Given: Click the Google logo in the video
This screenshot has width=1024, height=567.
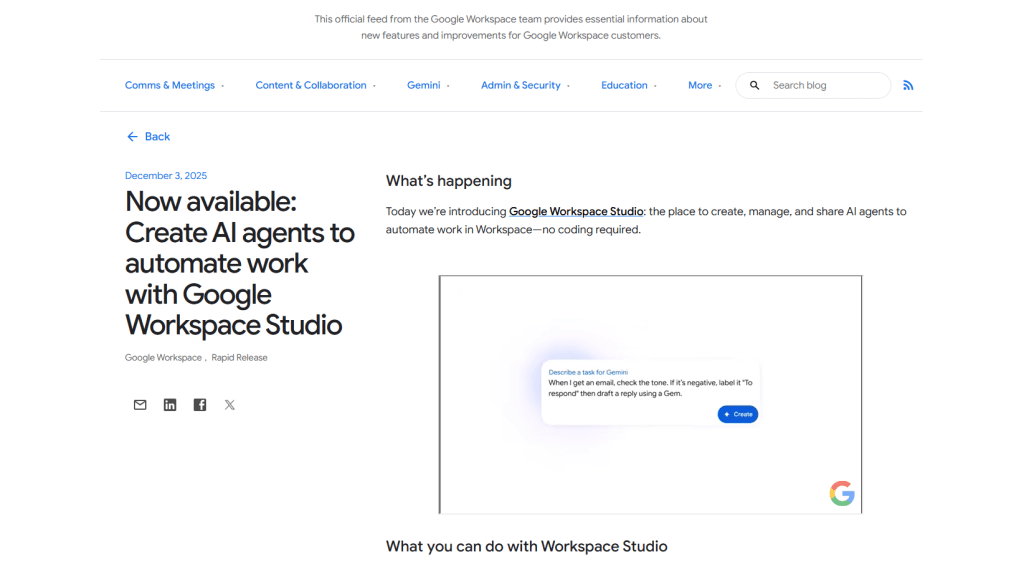Looking at the screenshot, I should 842,493.
